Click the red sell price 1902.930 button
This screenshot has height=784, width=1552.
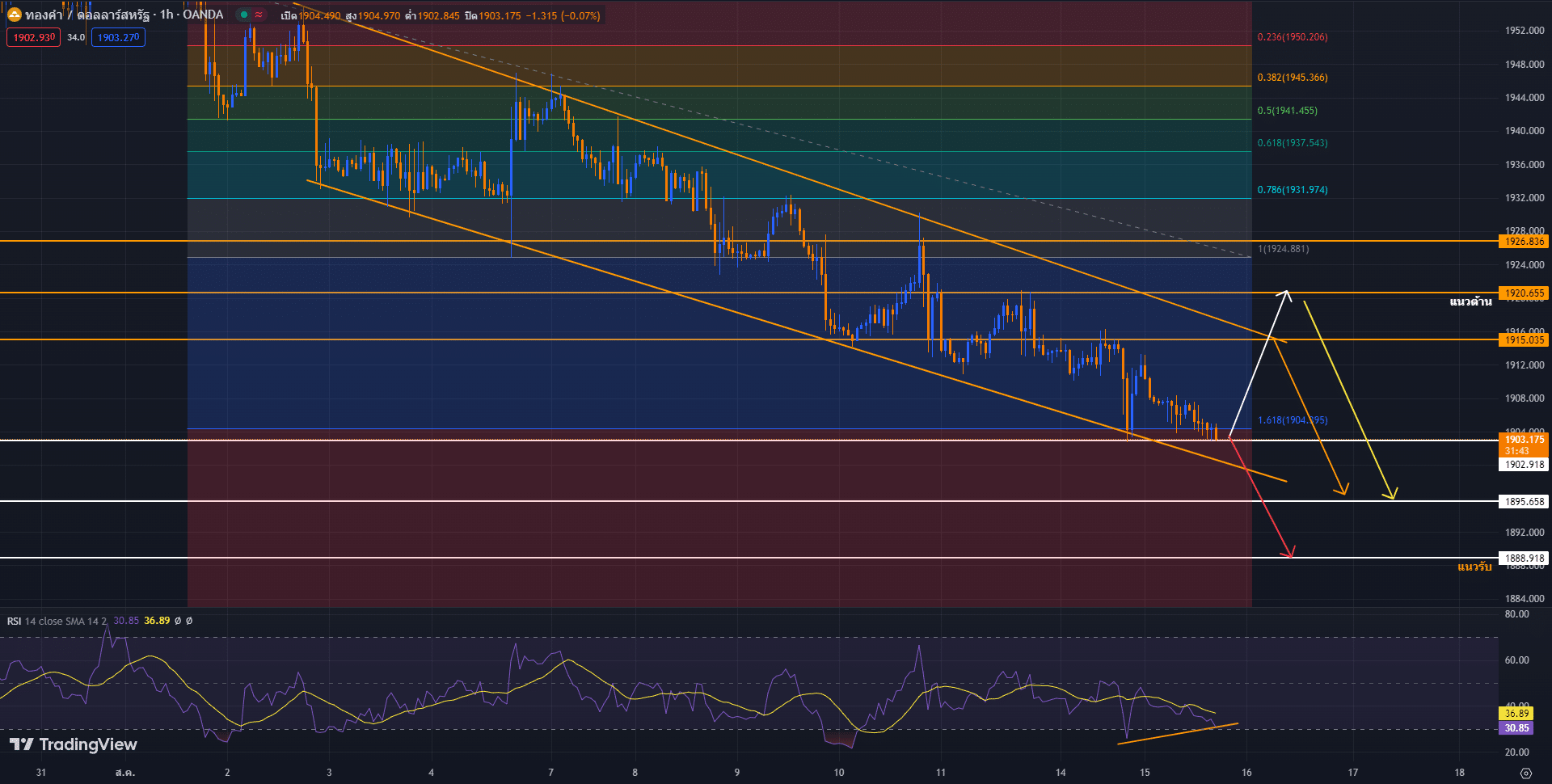coord(34,37)
